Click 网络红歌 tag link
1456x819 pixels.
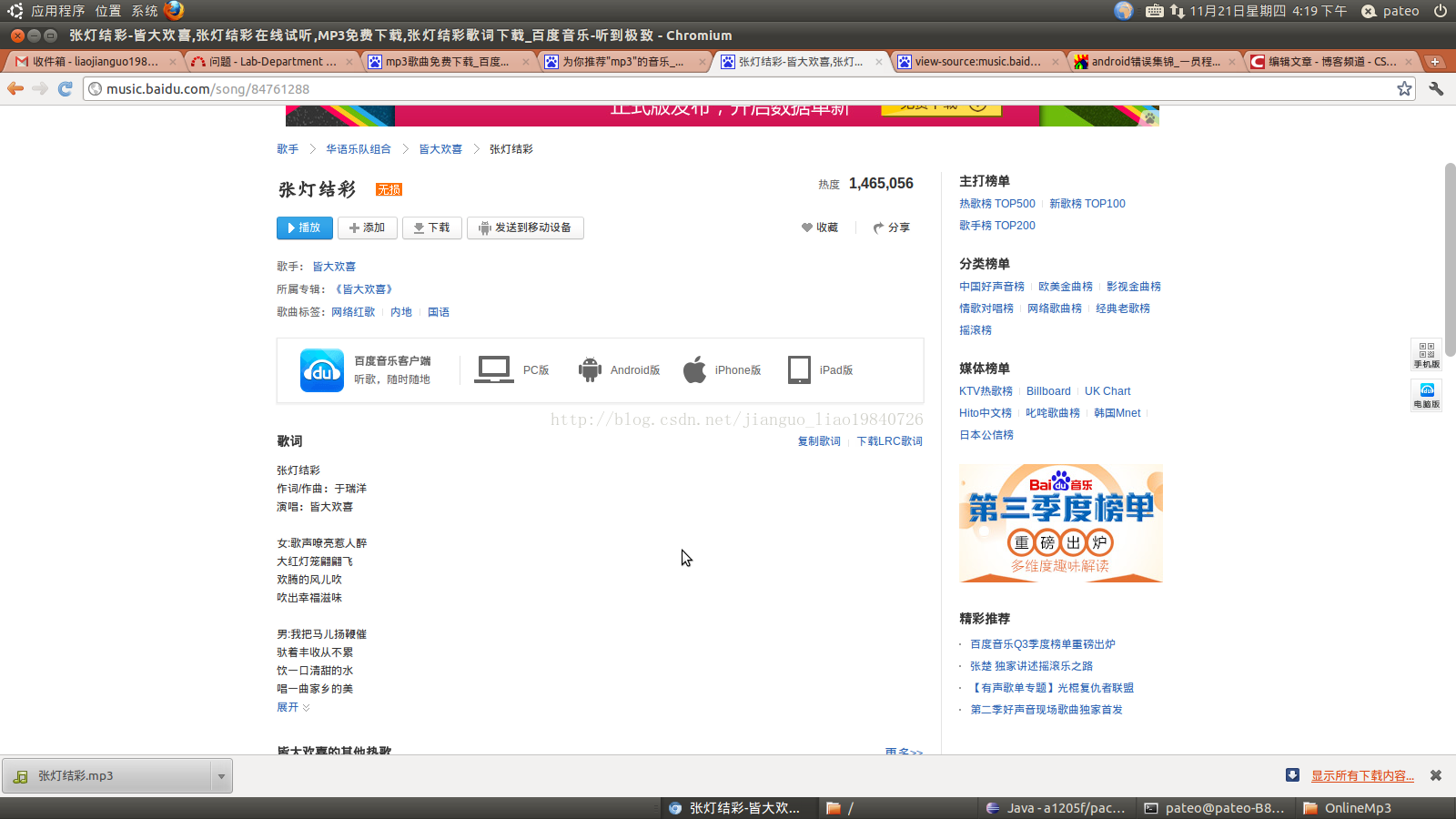(353, 312)
